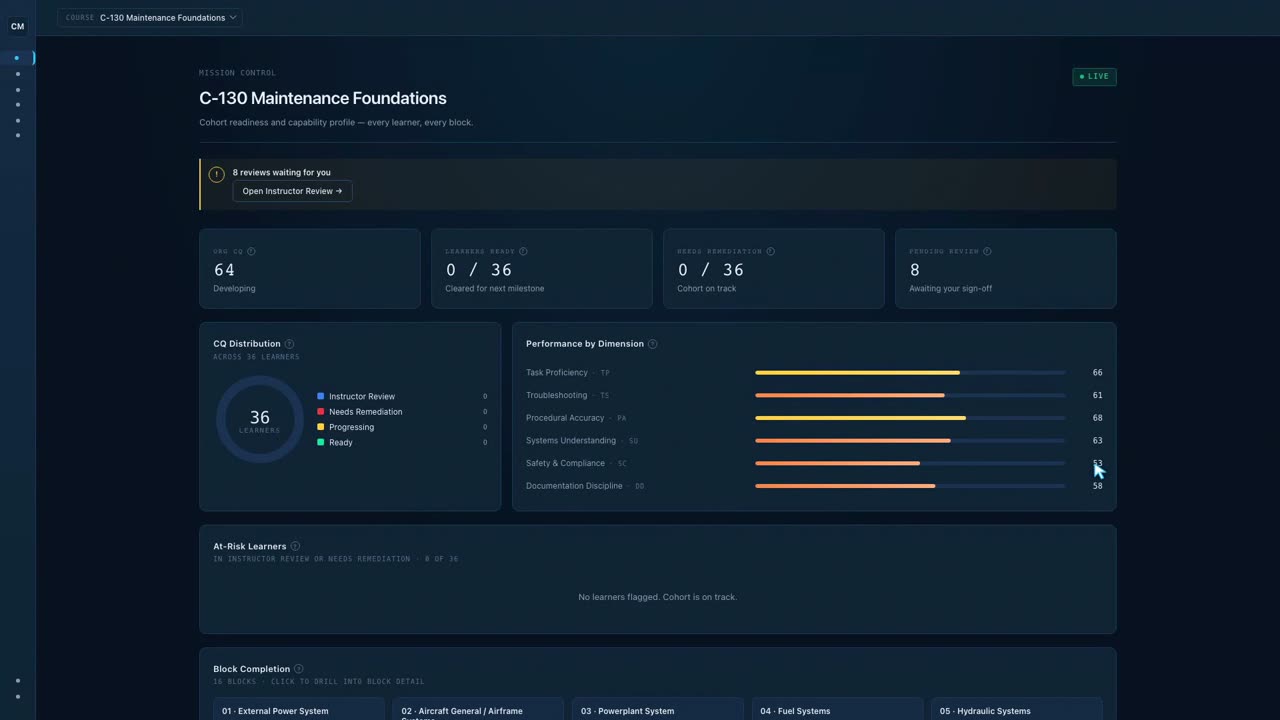
Task: Click the warning icon in the reviews banner
Action: point(216,174)
